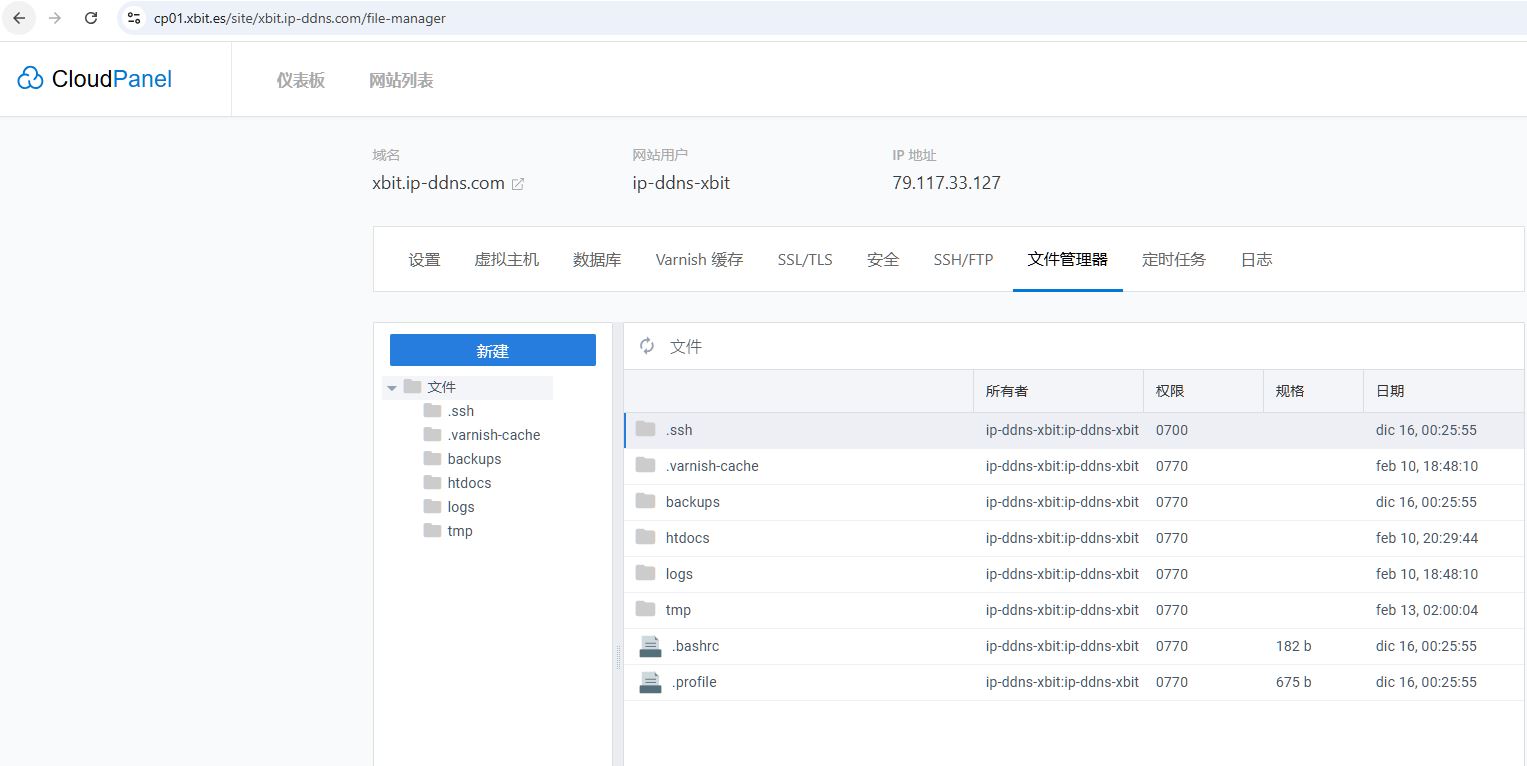Open external link icon beside xbit.ip-ddns.com

518,184
